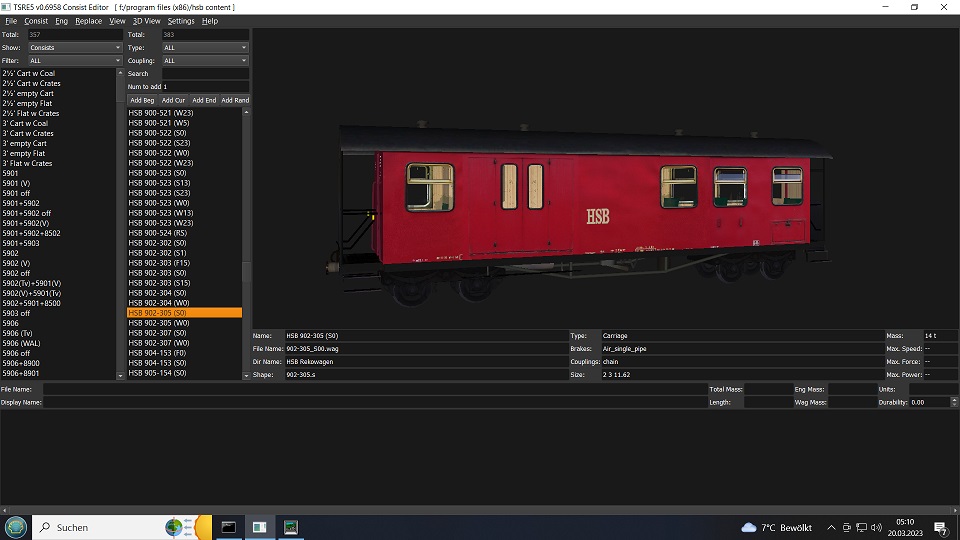This screenshot has width=960, height=540.
Task: Click the Durability value field
Action: (930, 402)
